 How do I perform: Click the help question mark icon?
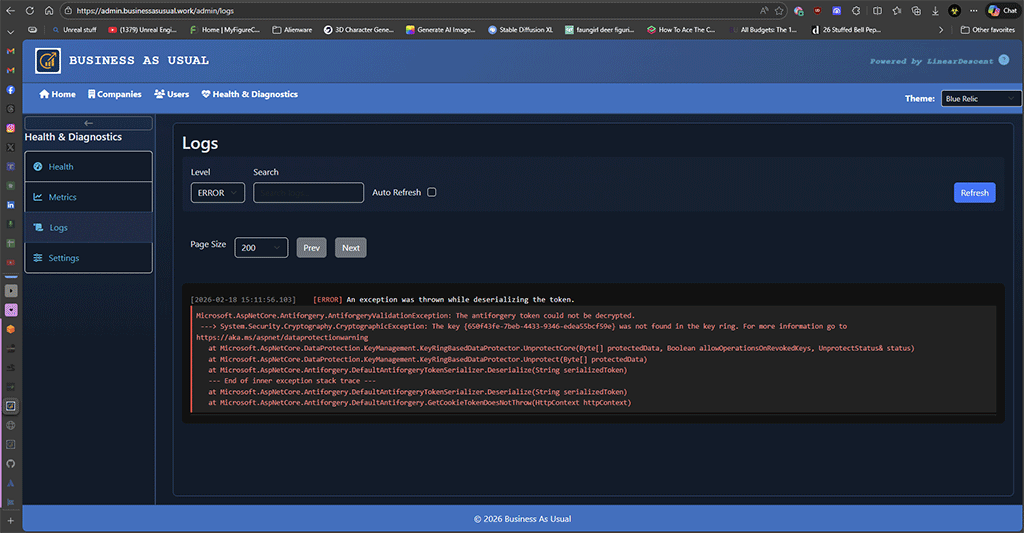(1004, 61)
